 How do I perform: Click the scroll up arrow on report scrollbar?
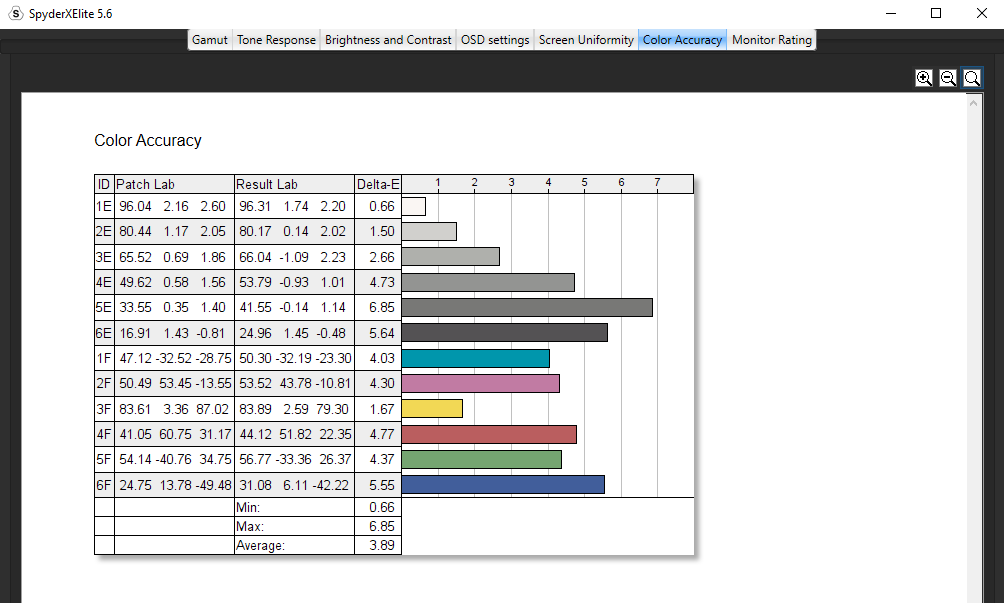[x=975, y=102]
